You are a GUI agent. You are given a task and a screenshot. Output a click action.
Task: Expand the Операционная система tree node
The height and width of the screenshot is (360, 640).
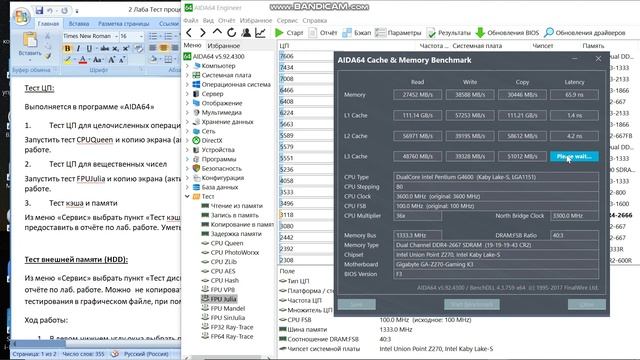click(x=187, y=84)
